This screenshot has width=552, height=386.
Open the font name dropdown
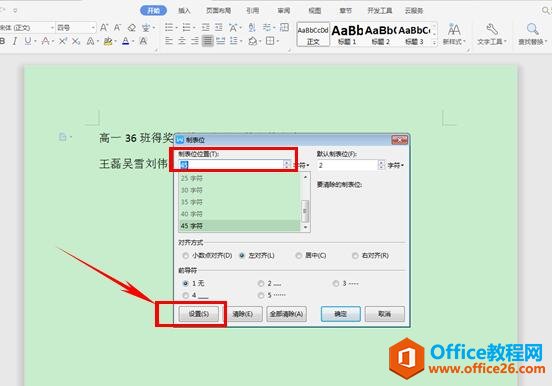pos(52,27)
